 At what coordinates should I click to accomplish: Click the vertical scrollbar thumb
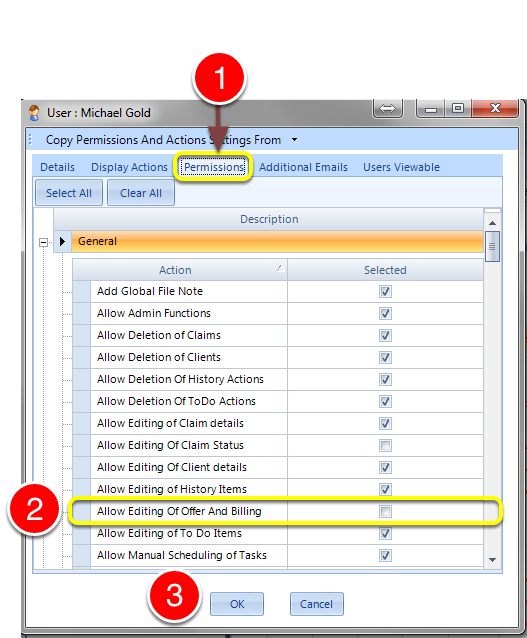[x=492, y=247]
